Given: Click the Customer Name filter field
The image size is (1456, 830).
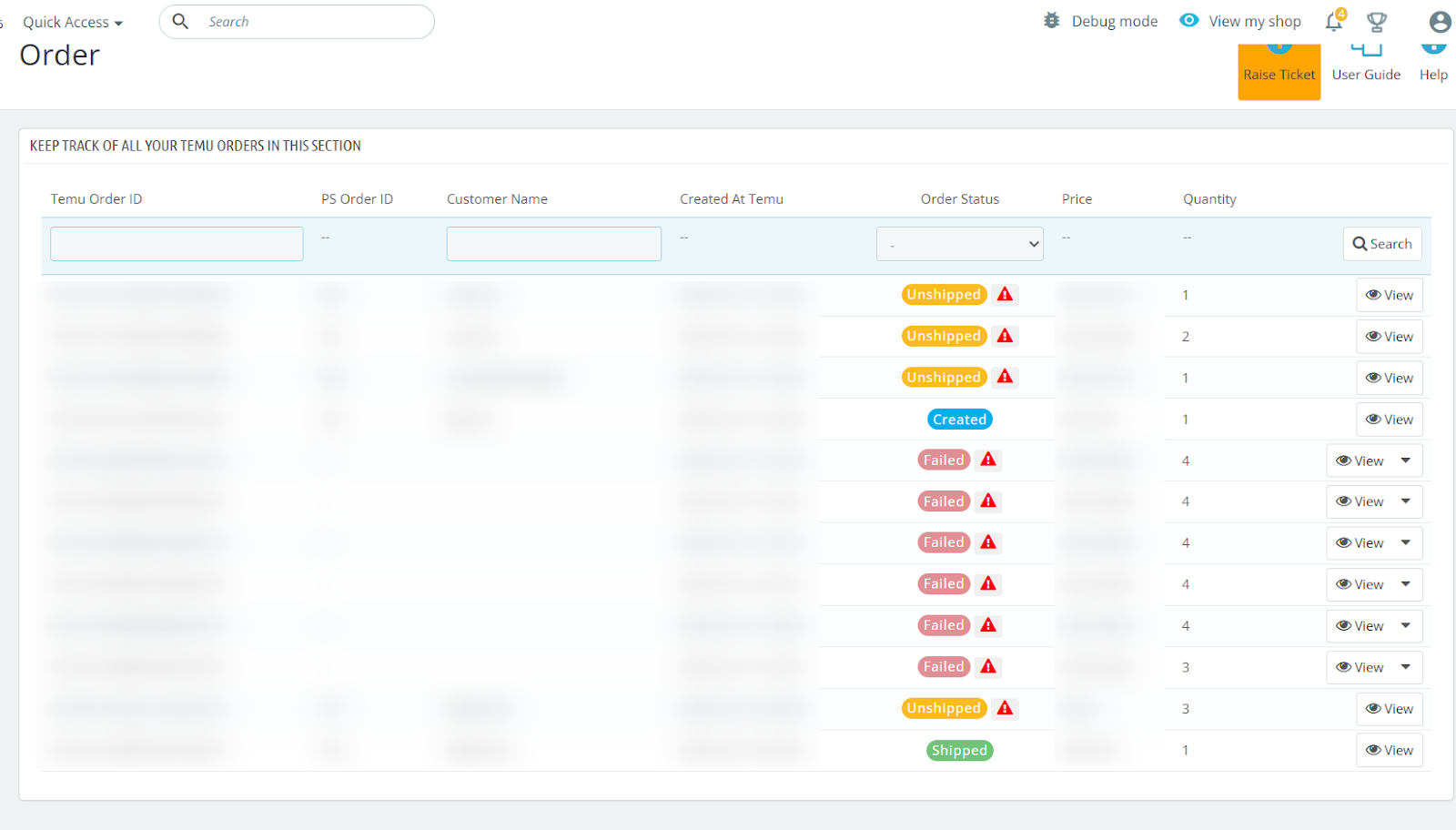Looking at the screenshot, I should (x=553, y=244).
